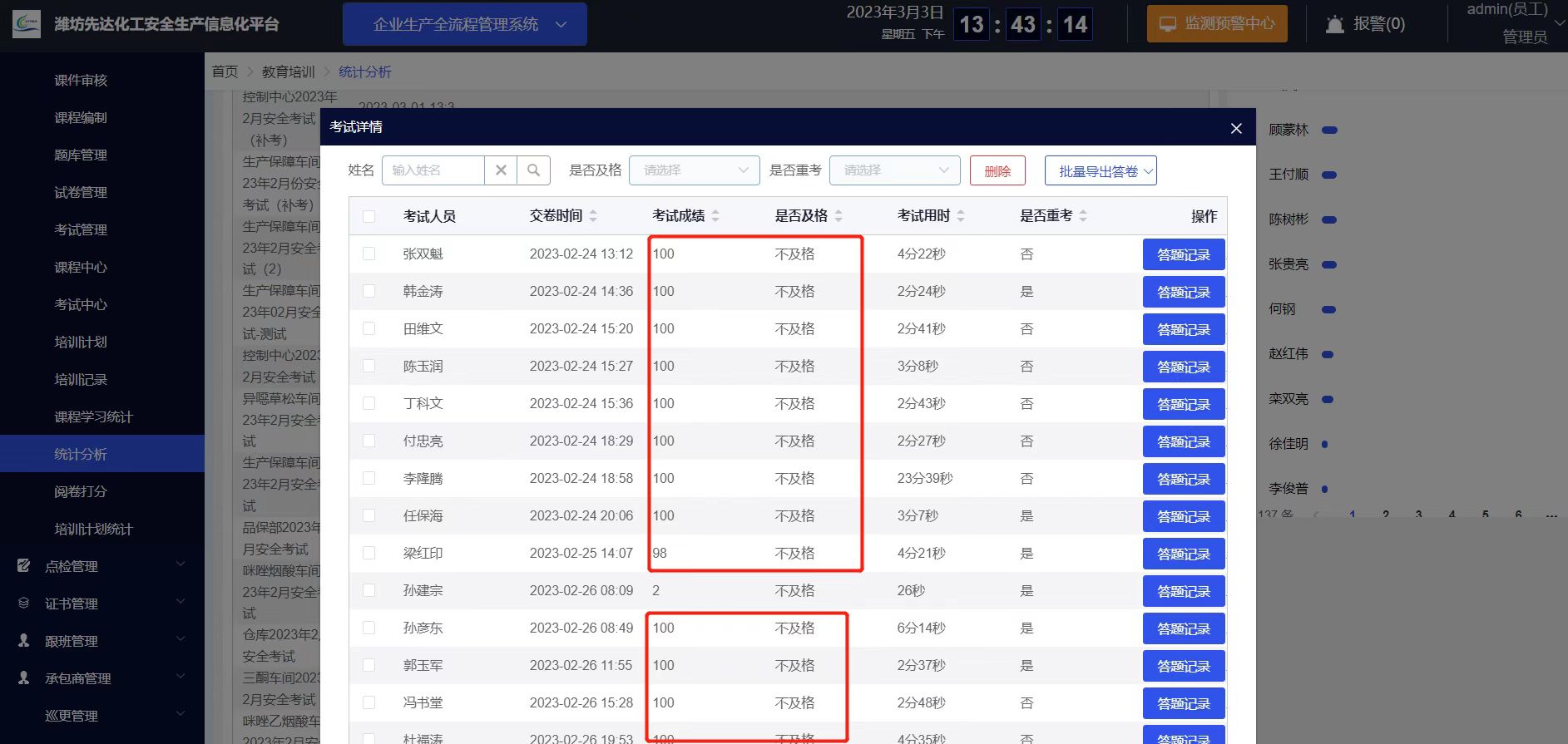Click 点检管理 sidebar icon
Image resolution: width=1568 pixels, height=744 pixels.
(x=24, y=566)
